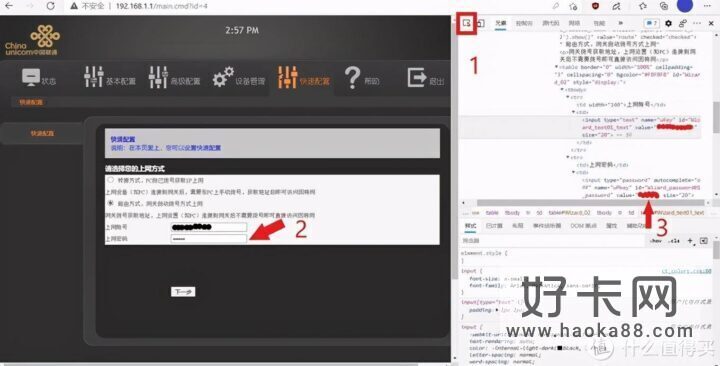Collapse the tbody node arrow
Screen dimensions: 720x366
pyautogui.click(x=562, y=90)
